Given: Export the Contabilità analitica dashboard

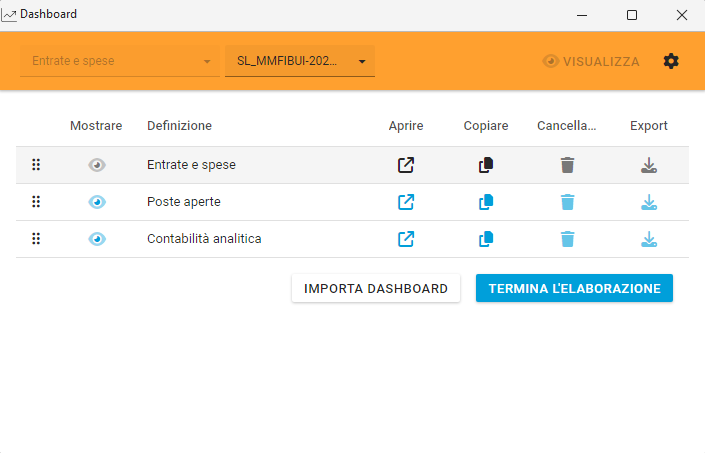Looking at the screenshot, I should click(648, 239).
